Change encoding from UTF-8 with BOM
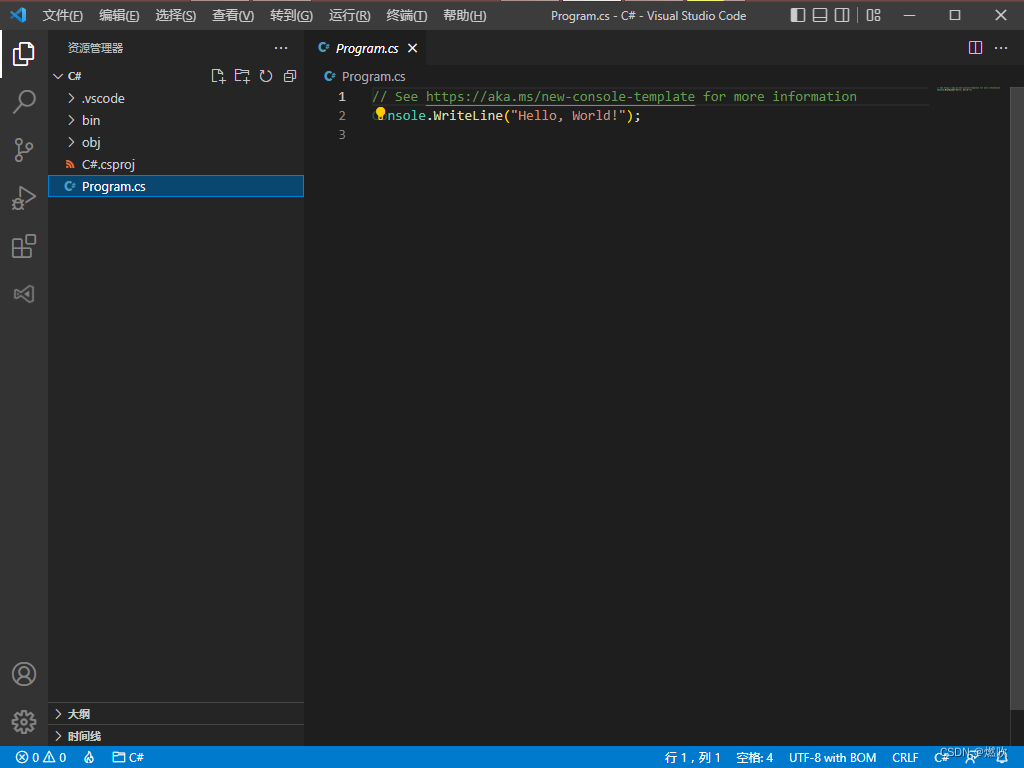Image resolution: width=1024 pixels, height=768 pixels. [x=833, y=757]
